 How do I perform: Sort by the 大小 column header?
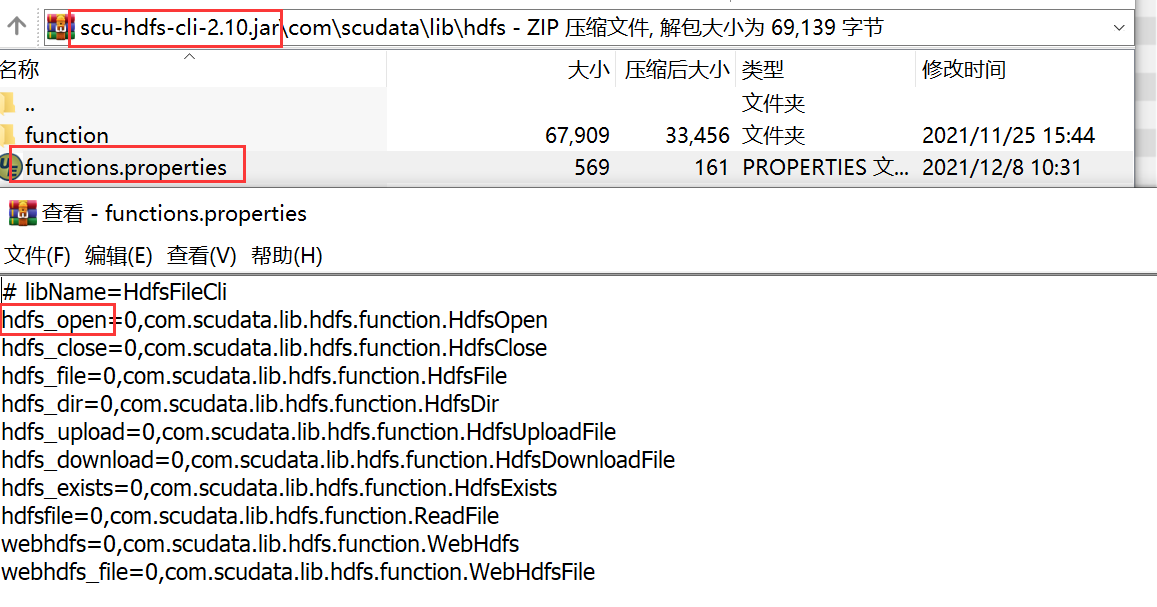(x=588, y=70)
